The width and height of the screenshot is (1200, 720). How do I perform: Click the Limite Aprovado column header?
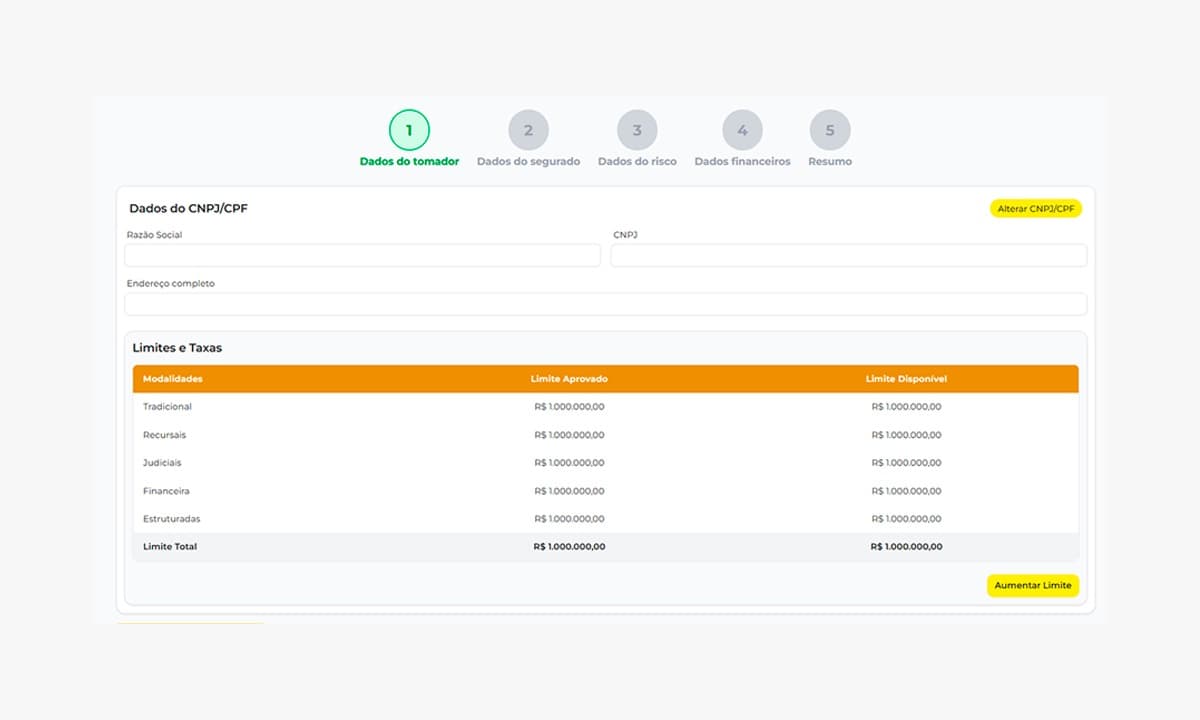[x=569, y=379]
